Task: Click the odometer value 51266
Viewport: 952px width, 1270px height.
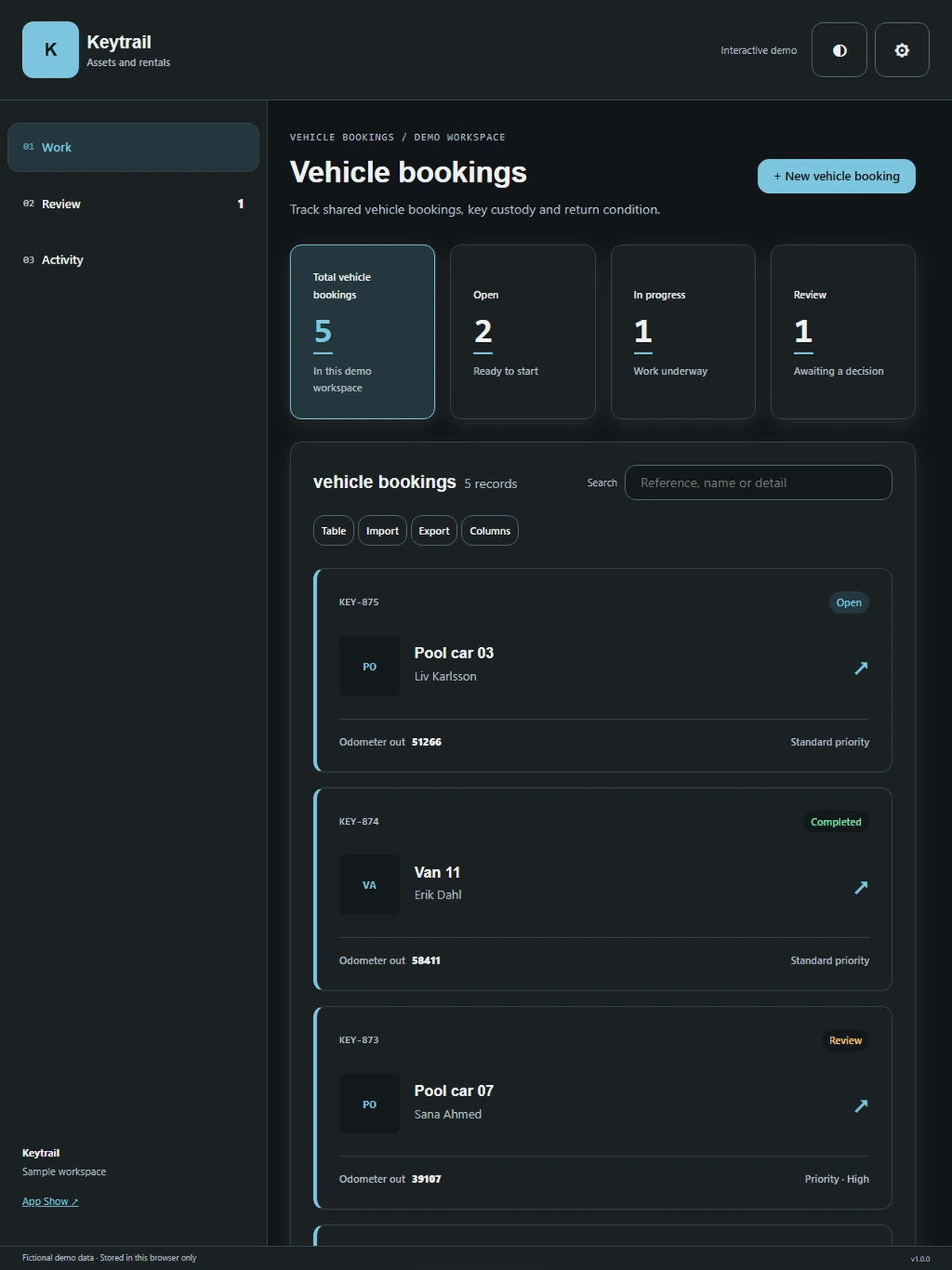Action: 427,742
